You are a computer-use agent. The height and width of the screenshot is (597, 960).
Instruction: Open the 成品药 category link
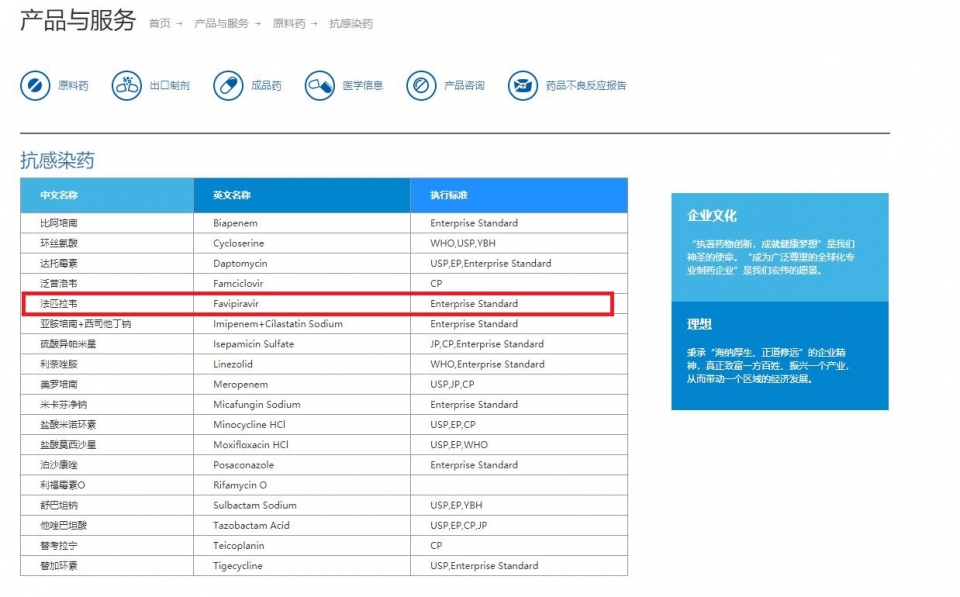click(266, 85)
